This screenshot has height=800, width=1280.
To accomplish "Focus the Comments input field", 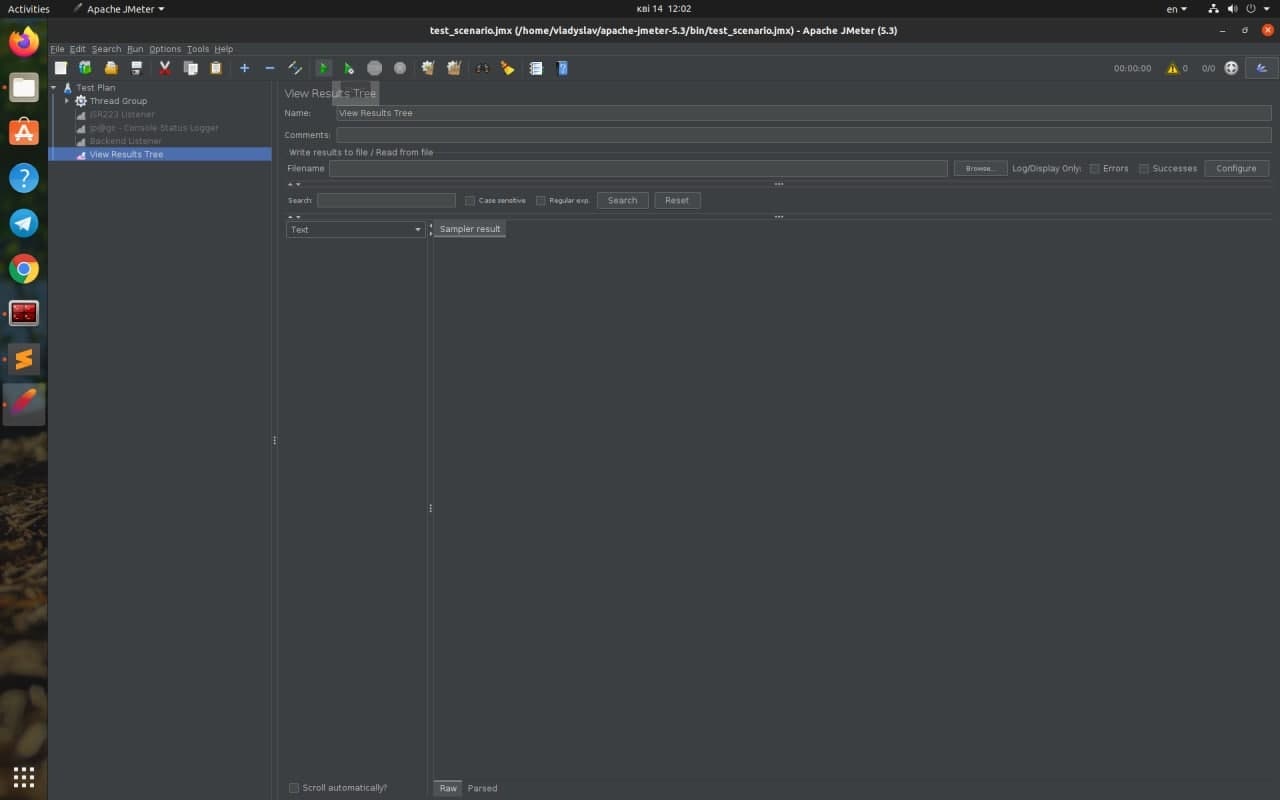I will 804,135.
